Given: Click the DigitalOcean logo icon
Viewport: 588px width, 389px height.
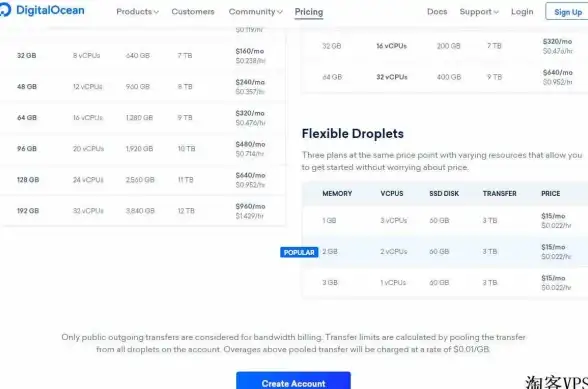Looking at the screenshot, I should pyautogui.click(x=5, y=10).
